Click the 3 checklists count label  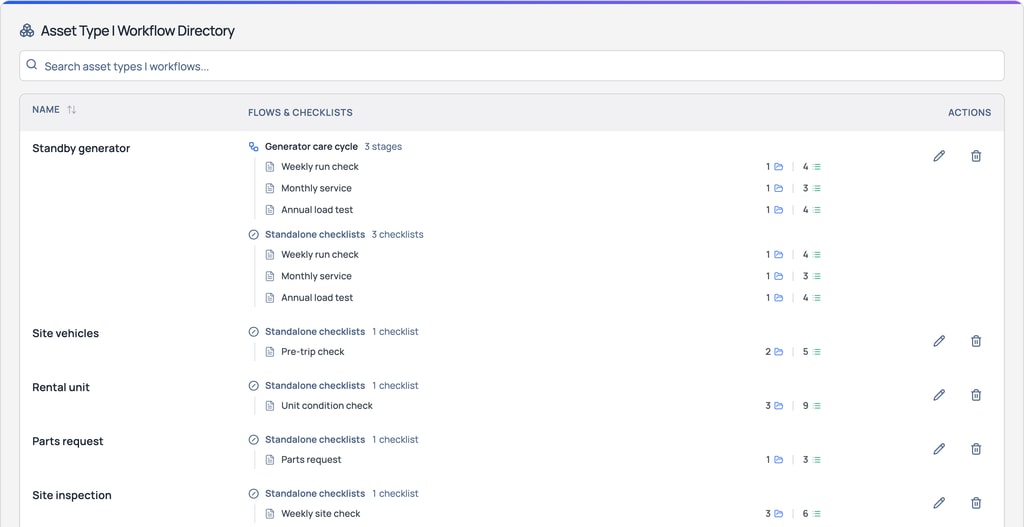pyautogui.click(x=398, y=234)
